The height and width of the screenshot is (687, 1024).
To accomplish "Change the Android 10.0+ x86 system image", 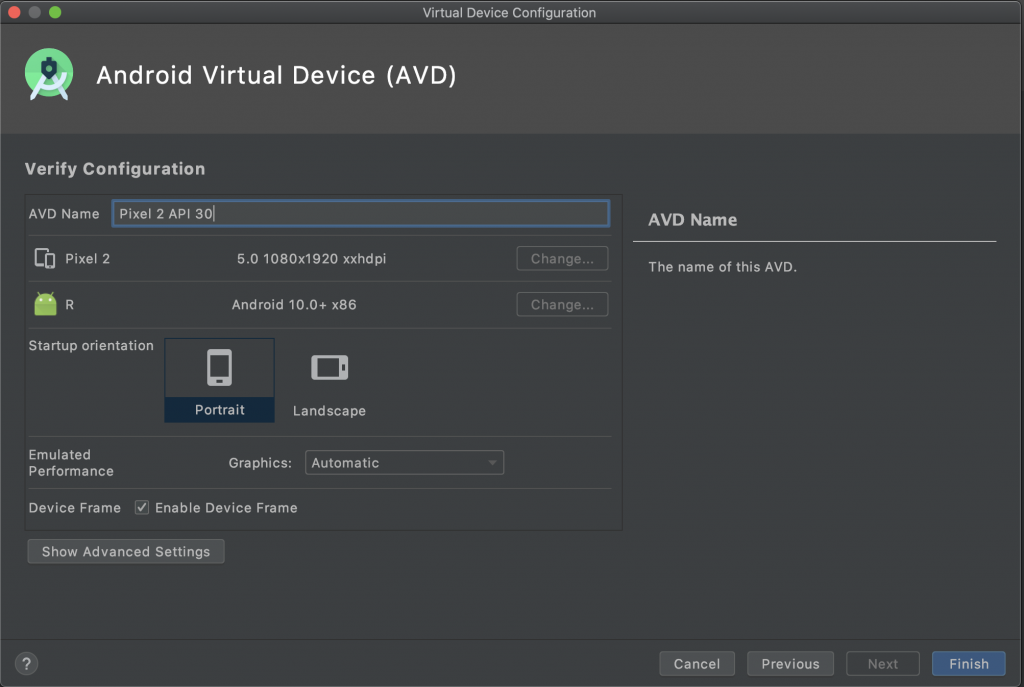I will 562,304.
